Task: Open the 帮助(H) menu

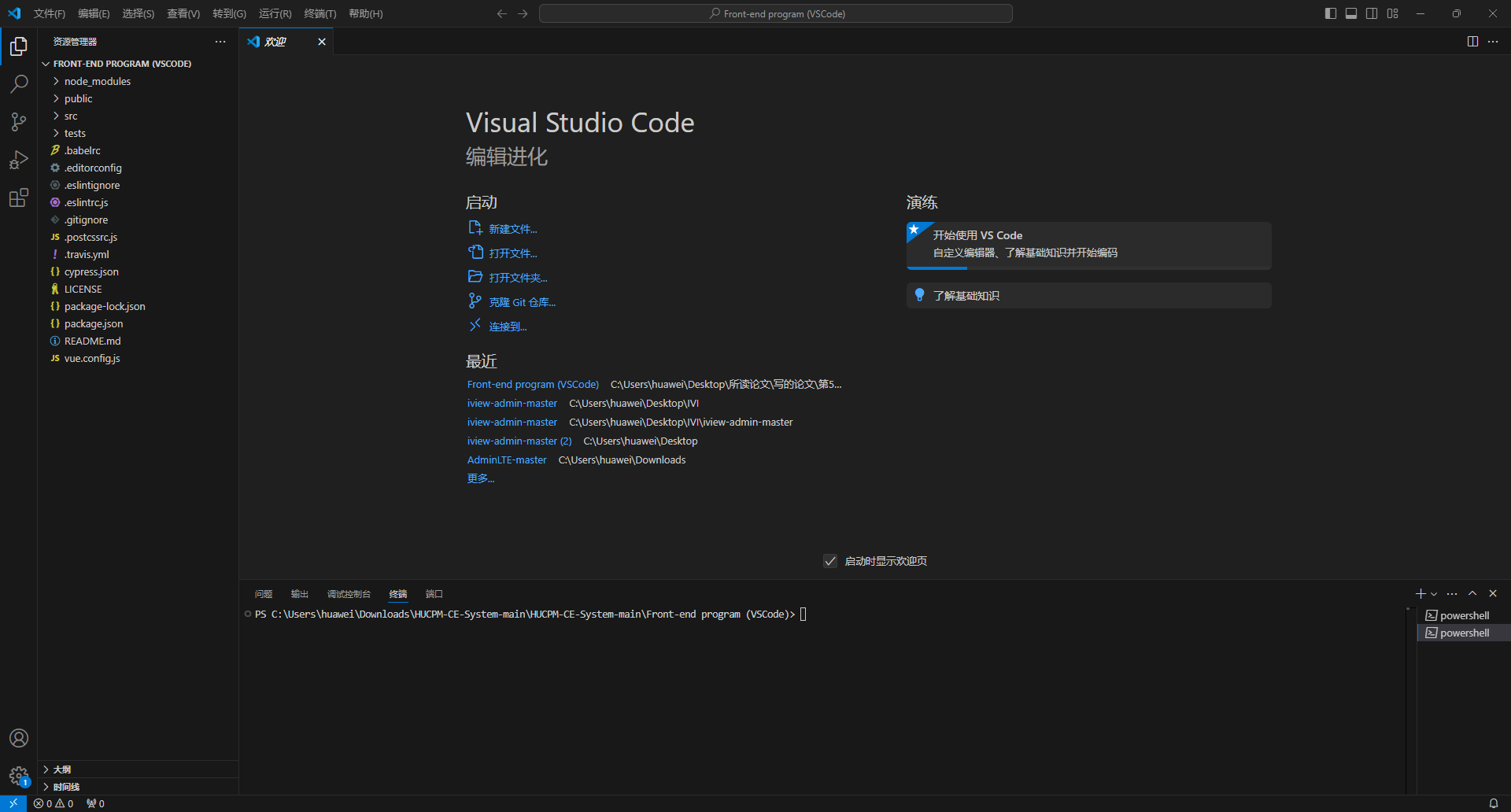Action: click(366, 13)
